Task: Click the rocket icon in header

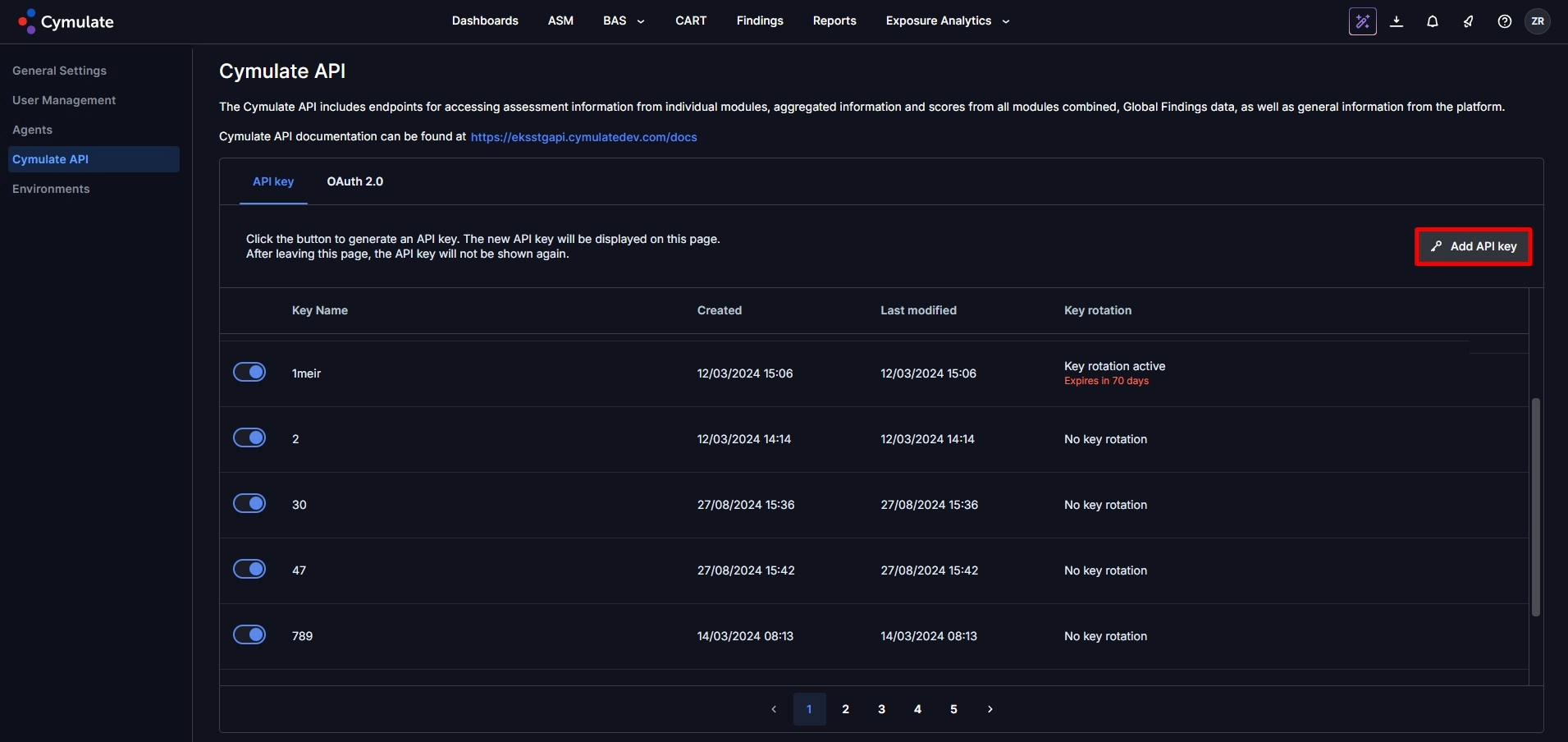Action: tap(1469, 21)
